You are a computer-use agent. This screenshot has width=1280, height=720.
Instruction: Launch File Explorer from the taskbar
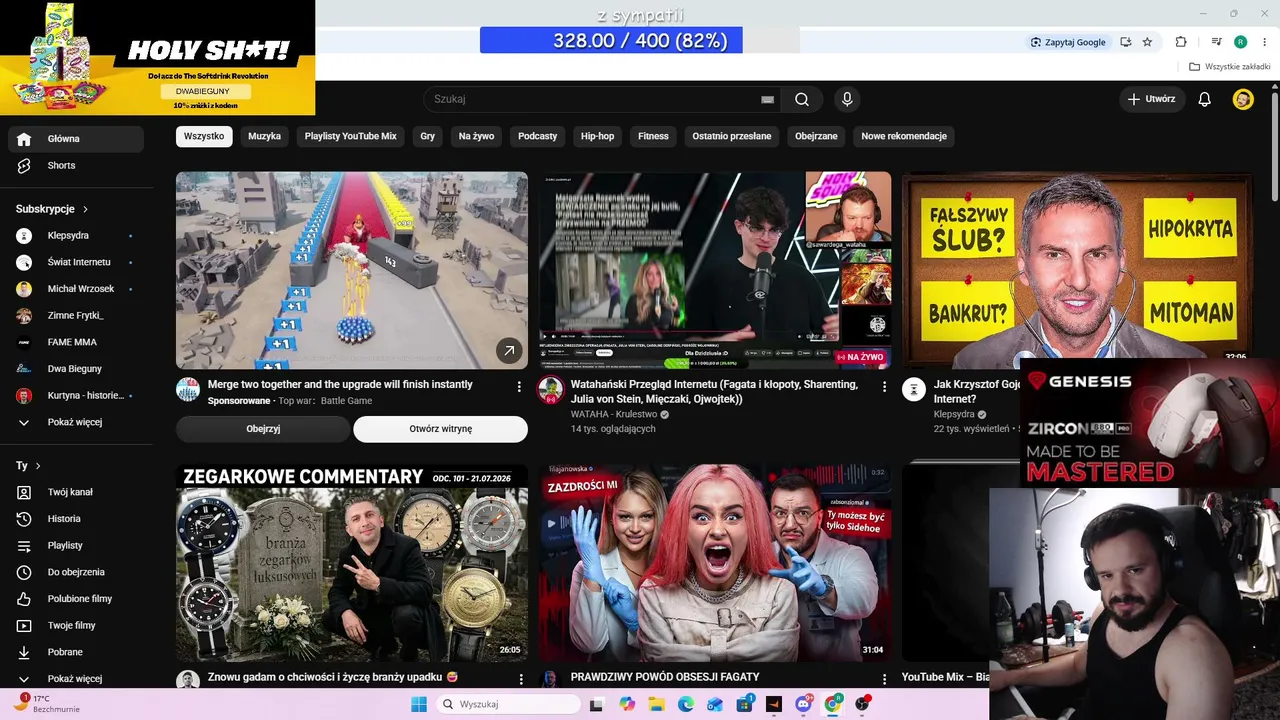(656, 704)
